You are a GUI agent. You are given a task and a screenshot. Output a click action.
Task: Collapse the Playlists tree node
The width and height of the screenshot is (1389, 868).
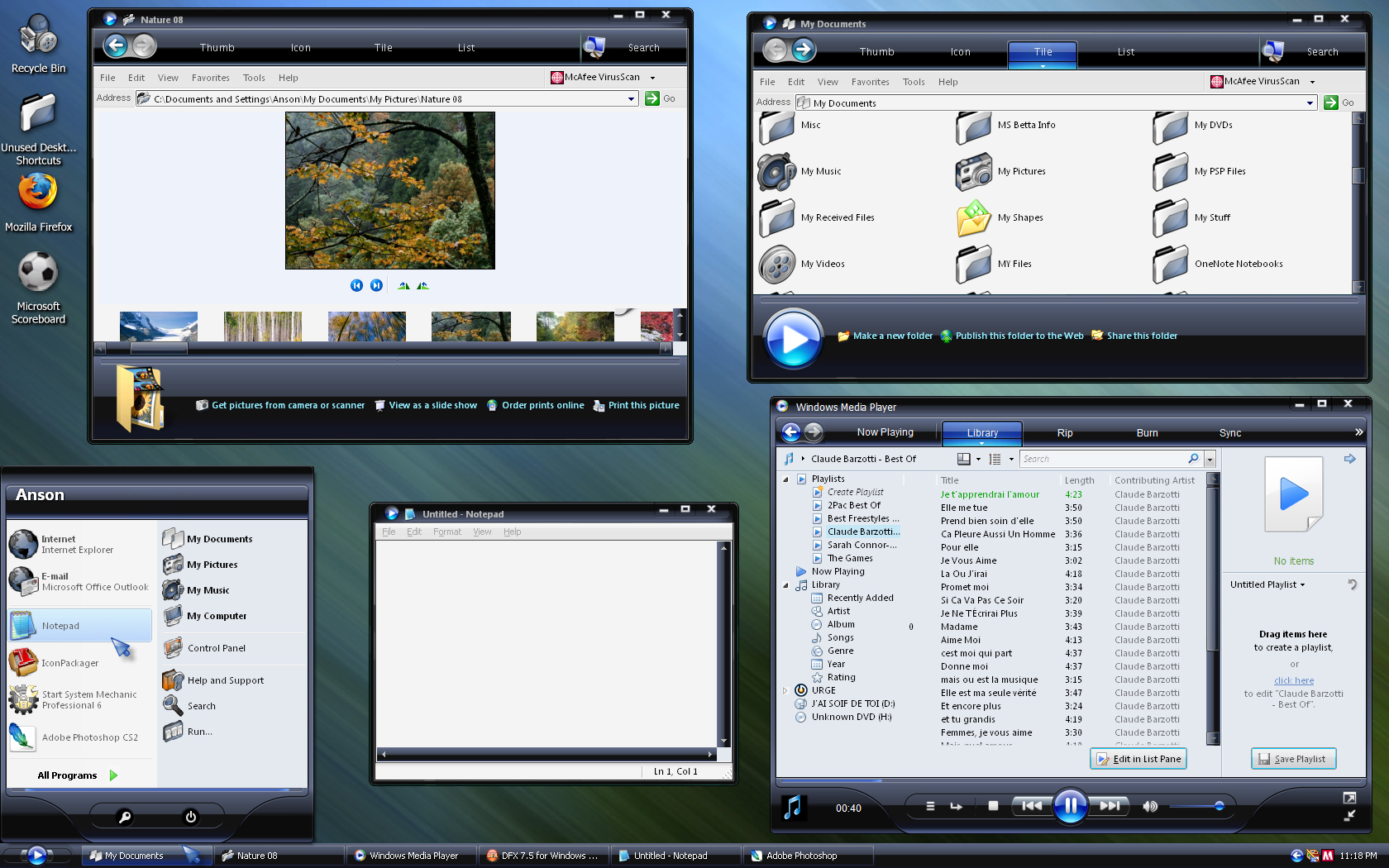785,479
